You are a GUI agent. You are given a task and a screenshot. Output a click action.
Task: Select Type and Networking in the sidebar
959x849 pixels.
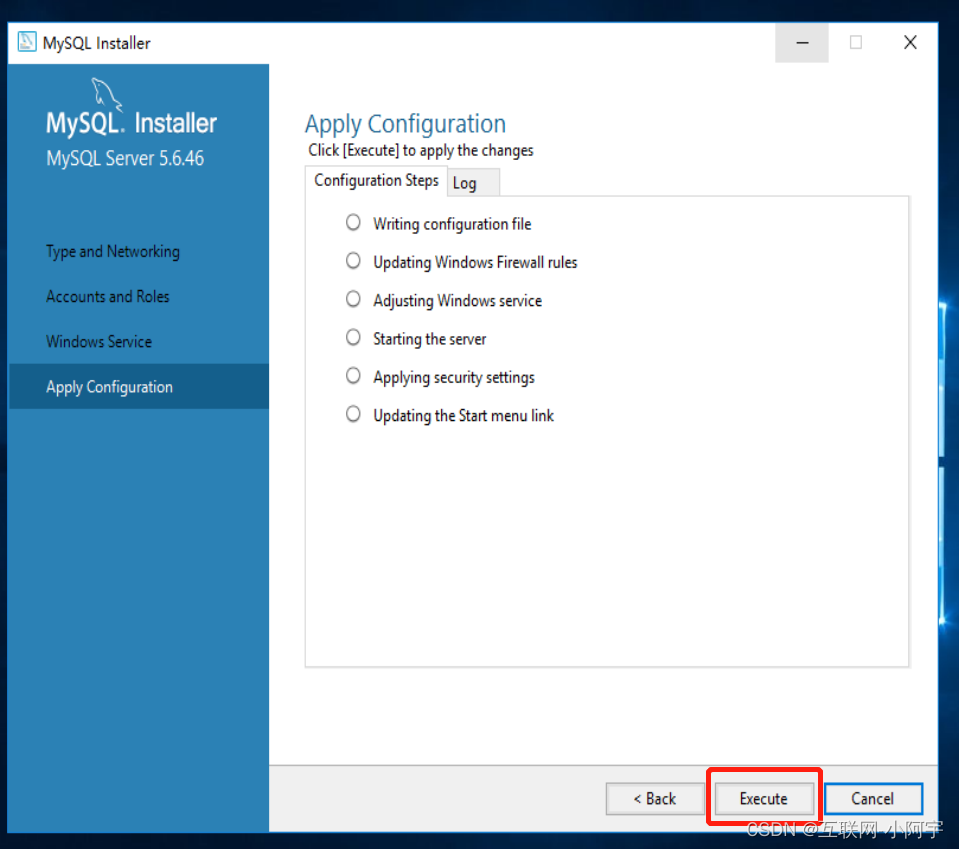(x=112, y=251)
